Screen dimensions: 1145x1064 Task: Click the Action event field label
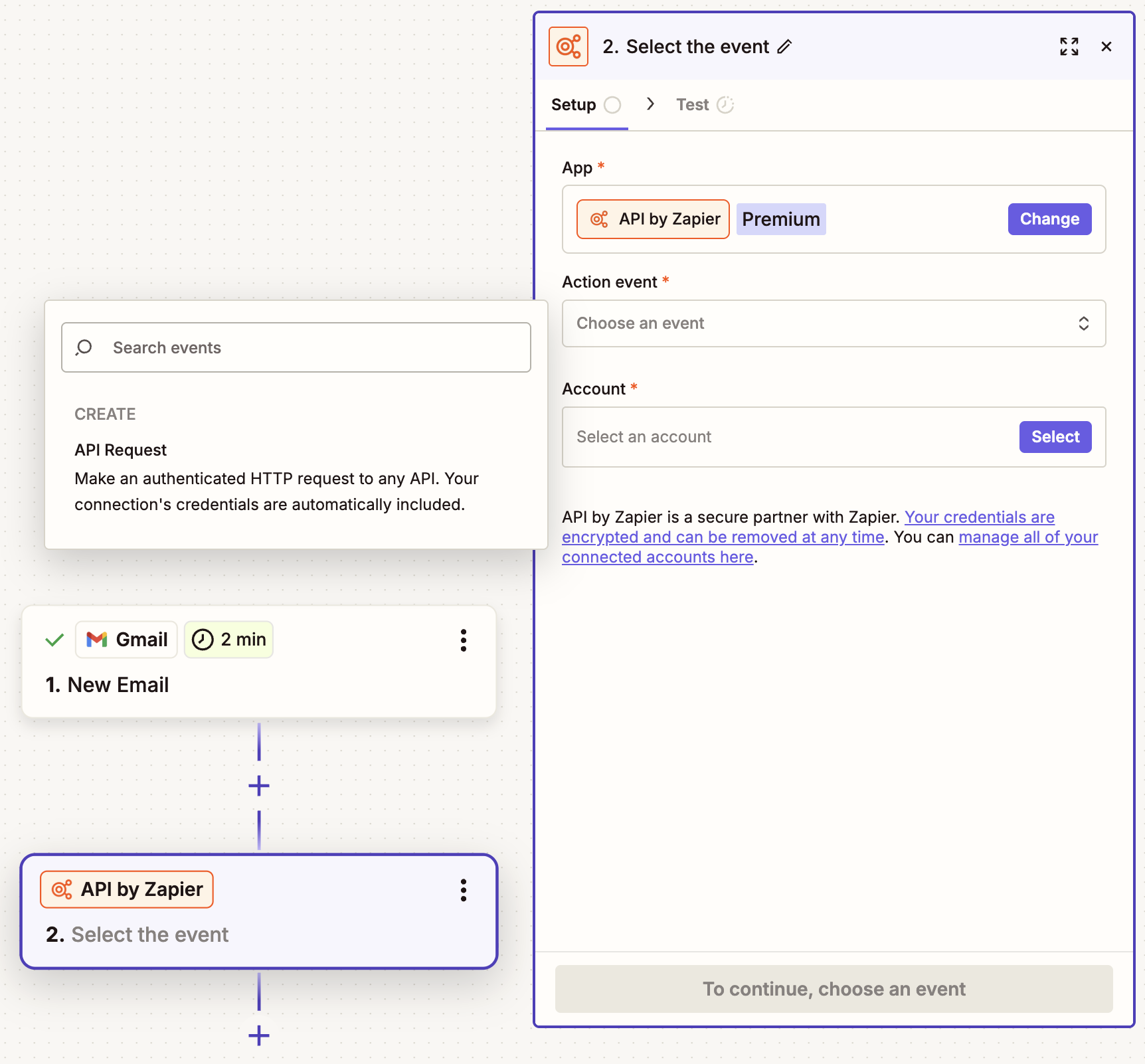(x=610, y=282)
